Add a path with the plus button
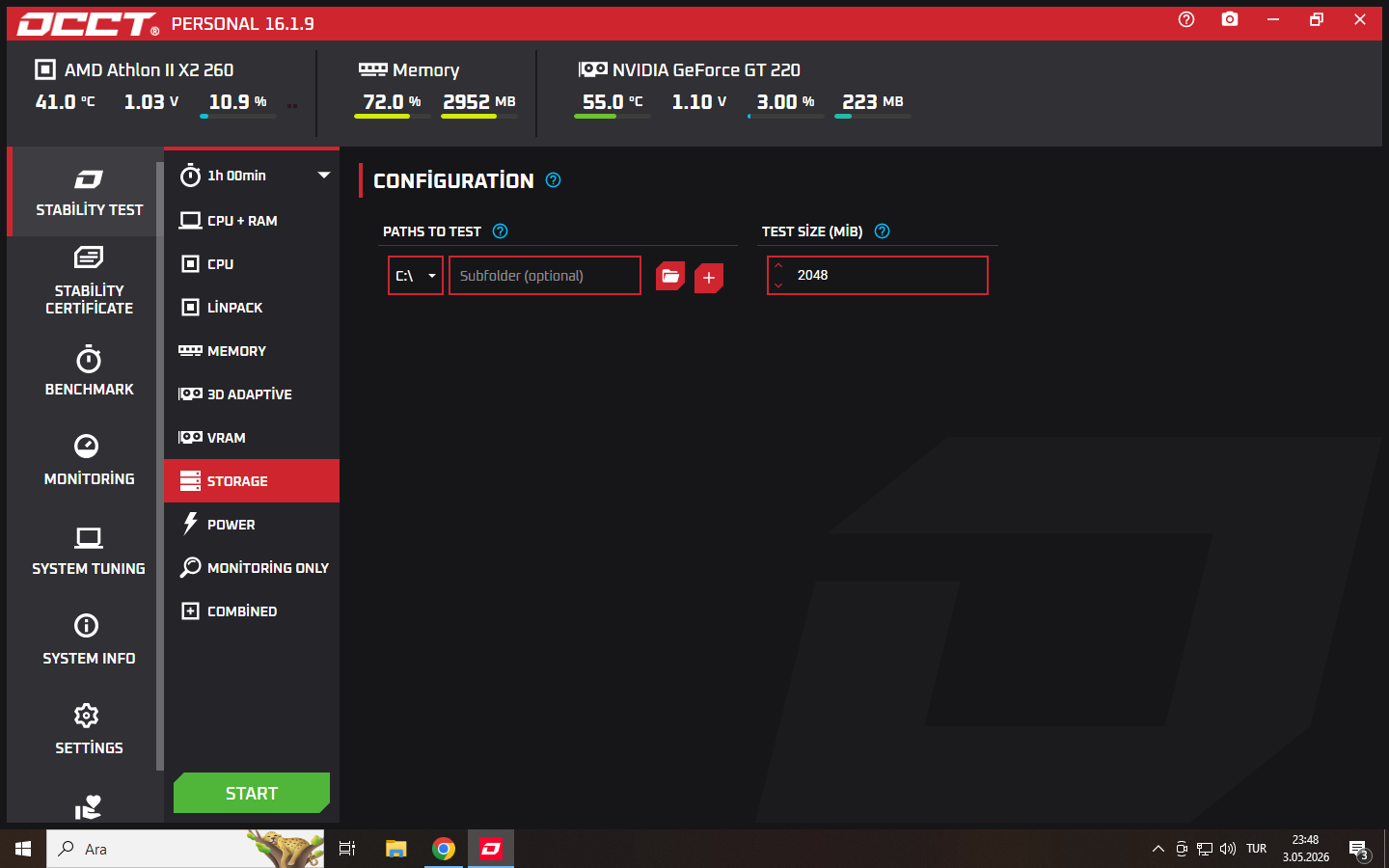 click(x=709, y=278)
